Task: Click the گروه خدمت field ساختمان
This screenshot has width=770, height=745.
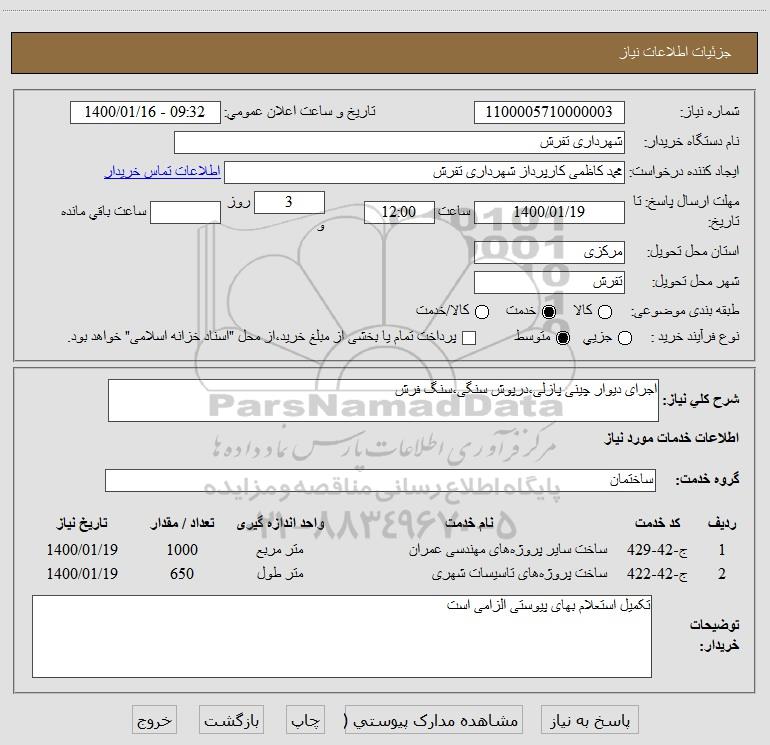Action: point(380,480)
